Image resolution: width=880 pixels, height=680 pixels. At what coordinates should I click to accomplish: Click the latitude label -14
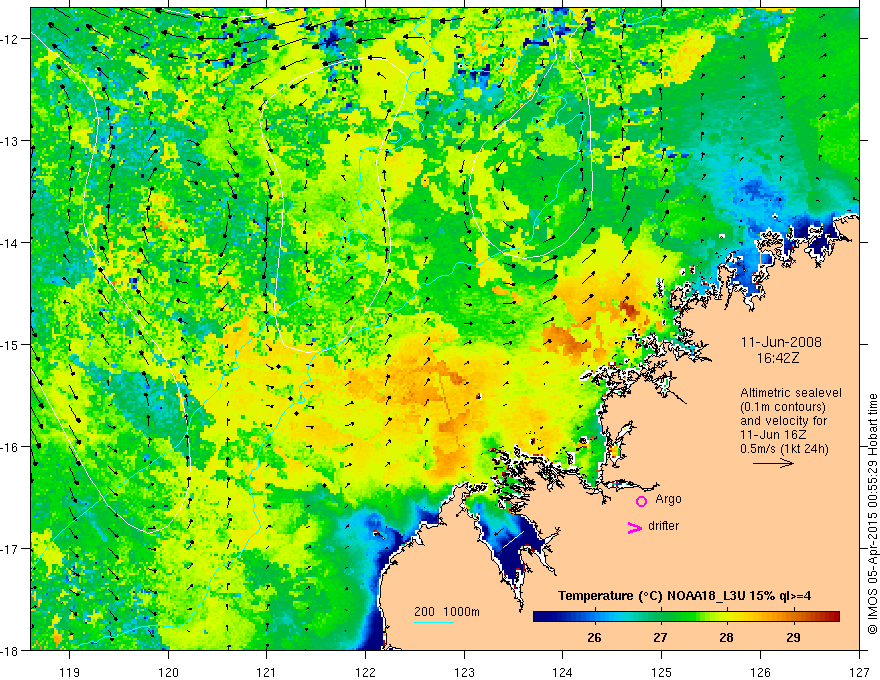11,243
